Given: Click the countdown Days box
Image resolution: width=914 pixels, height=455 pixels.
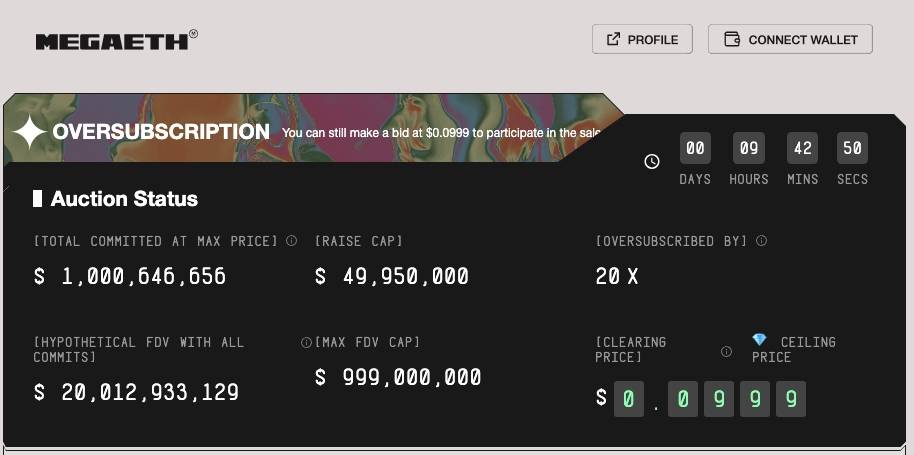Looking at the screenshot, I should tap(695, 148).
